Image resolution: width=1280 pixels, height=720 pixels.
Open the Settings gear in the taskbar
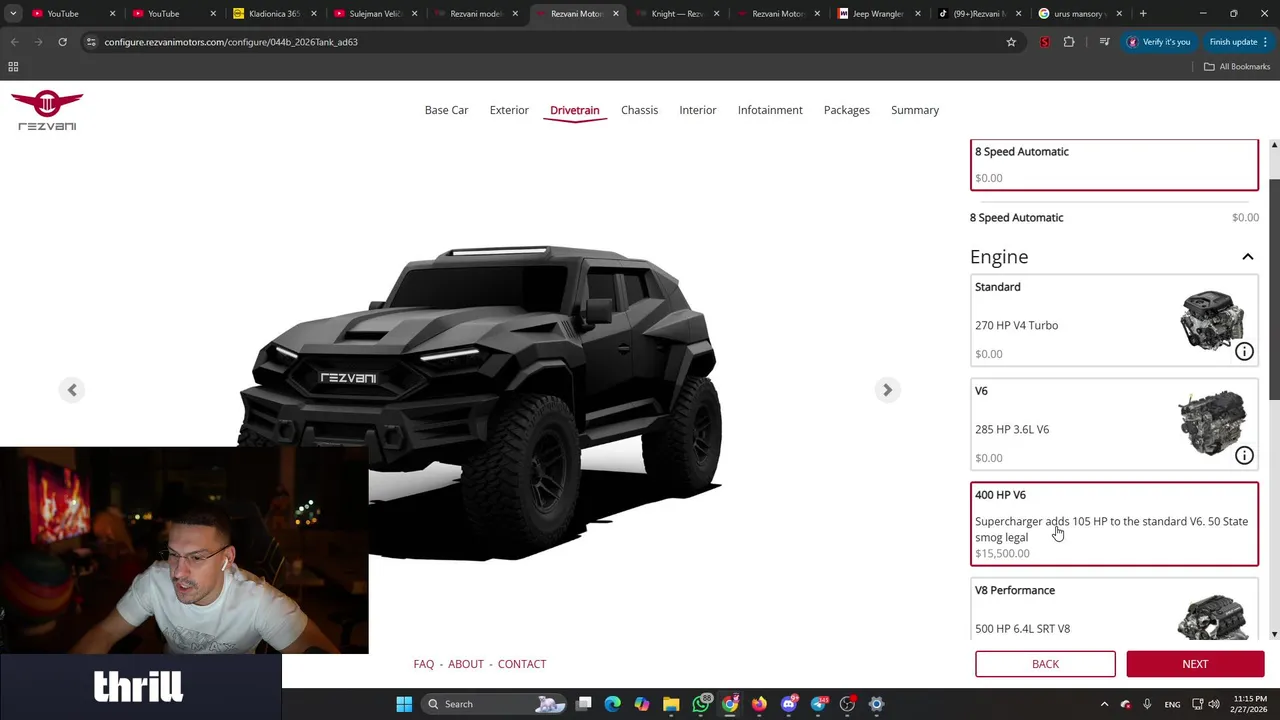pos(876,704)
